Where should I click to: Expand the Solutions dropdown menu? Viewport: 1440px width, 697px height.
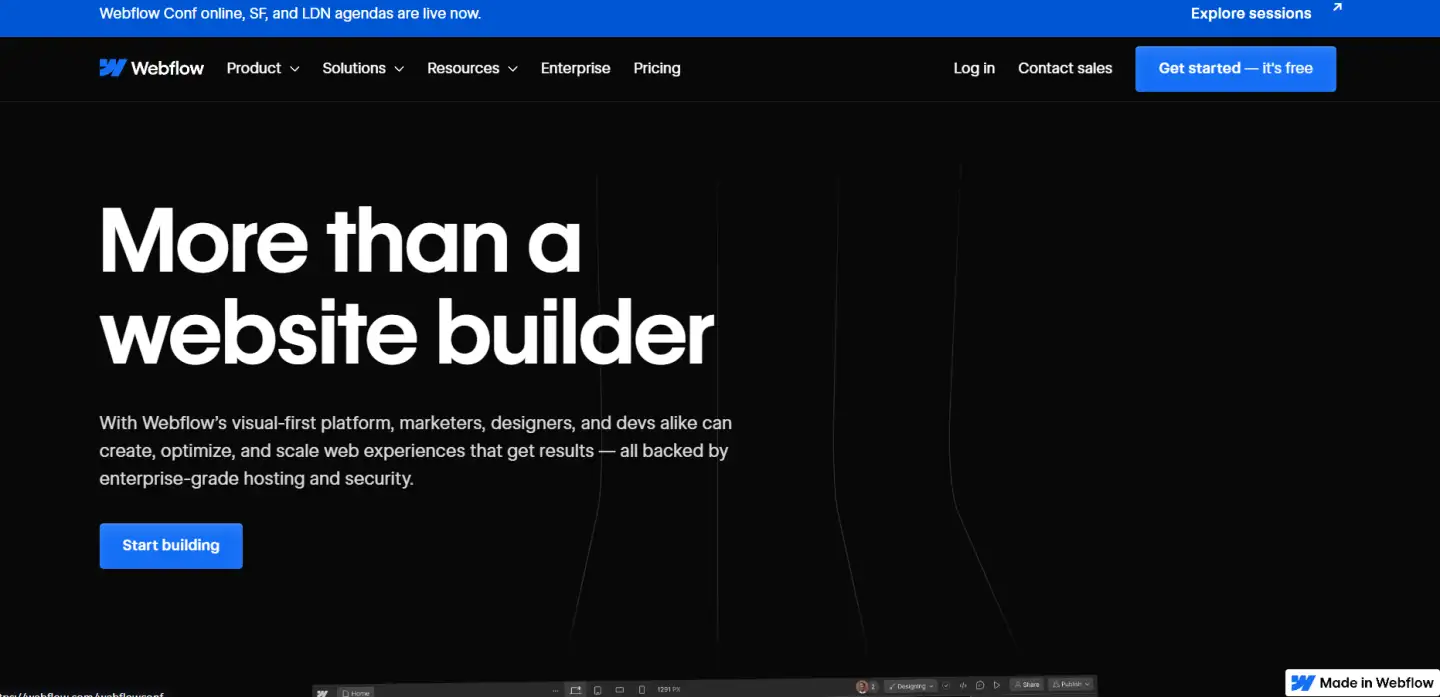(363, 68)
